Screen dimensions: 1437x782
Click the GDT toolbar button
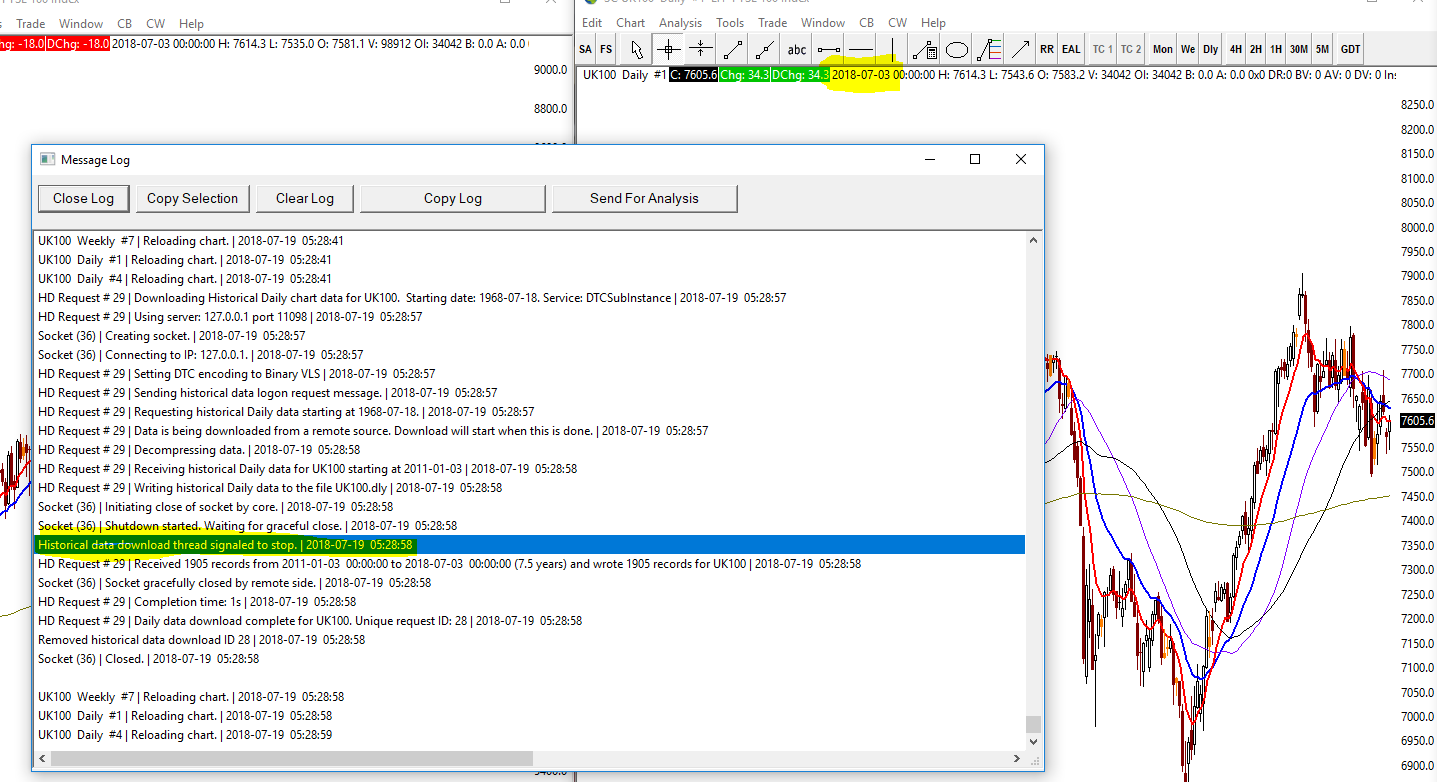[1350, 49]
